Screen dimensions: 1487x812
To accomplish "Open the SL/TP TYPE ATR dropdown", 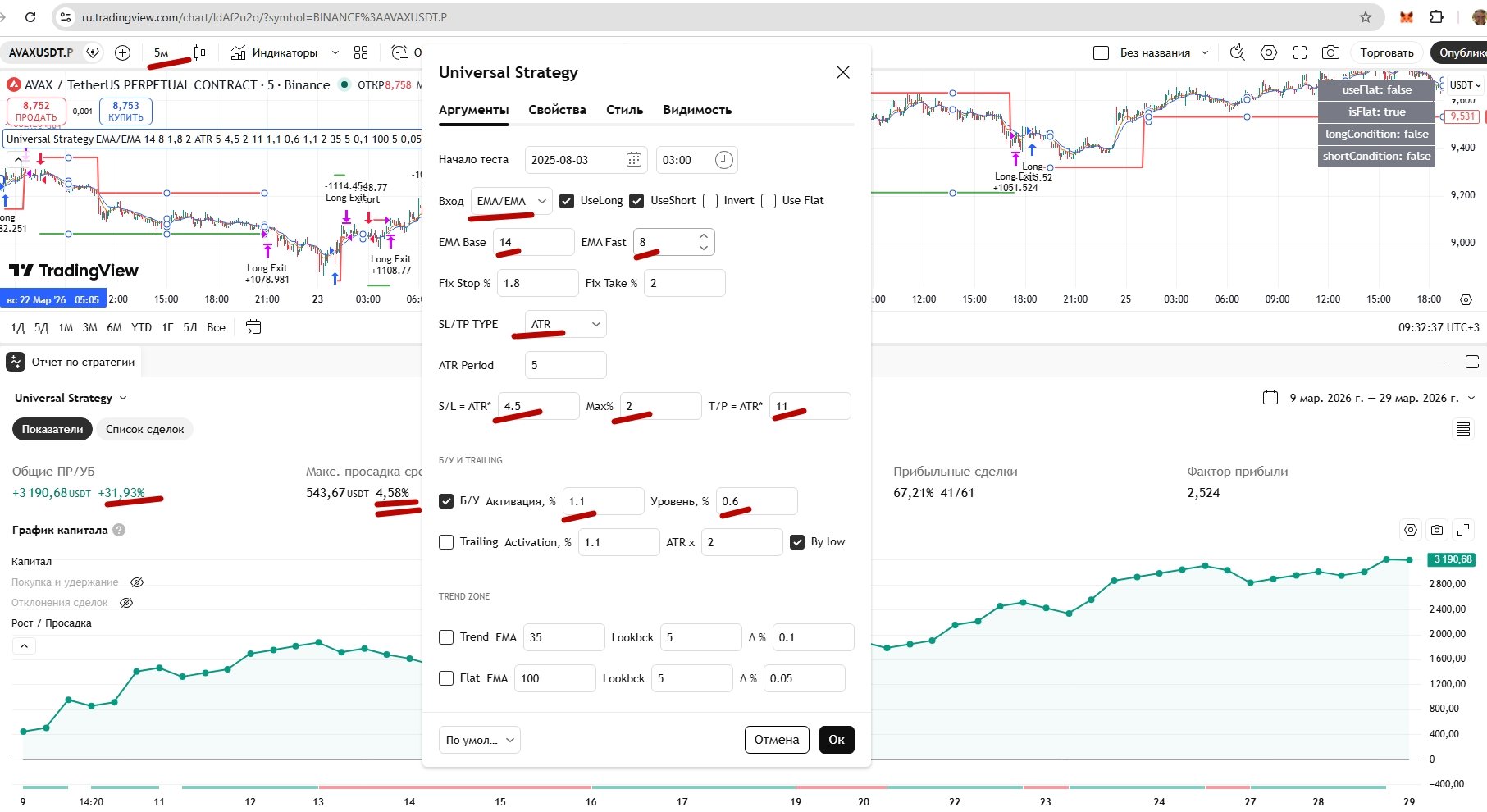I will [566, 324].
